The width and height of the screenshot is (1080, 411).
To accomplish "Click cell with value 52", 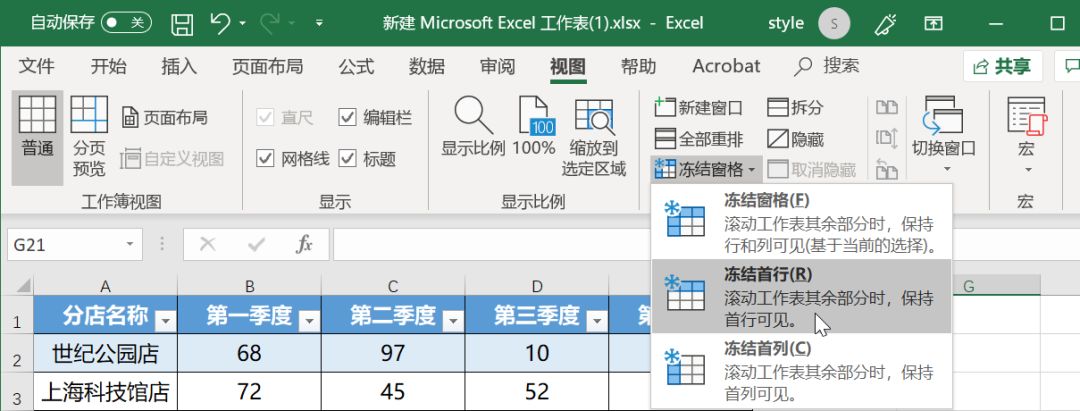I will point(537,392).
